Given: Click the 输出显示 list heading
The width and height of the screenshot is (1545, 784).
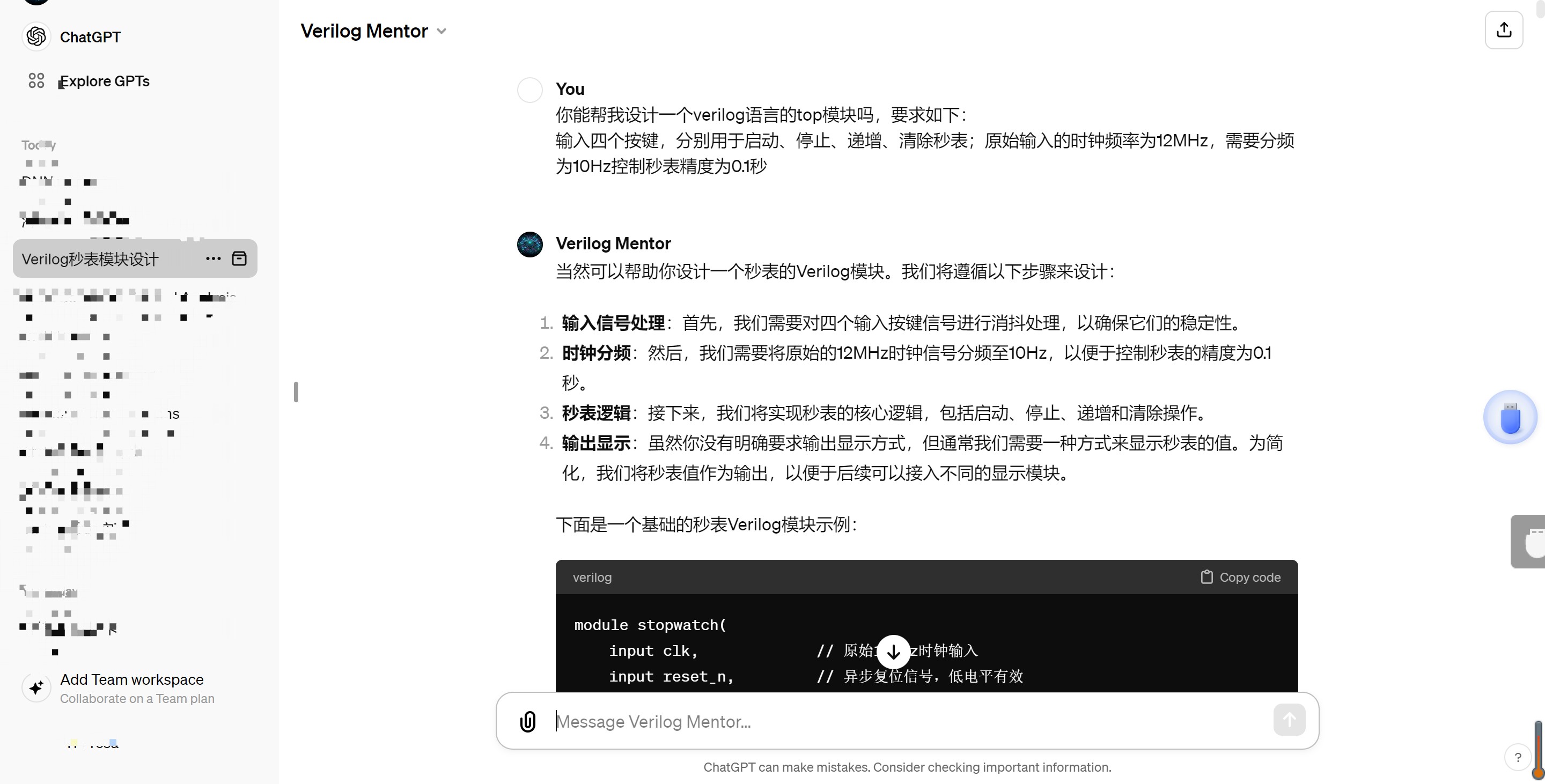Looking at the screenshot, I should coord(596,443).
